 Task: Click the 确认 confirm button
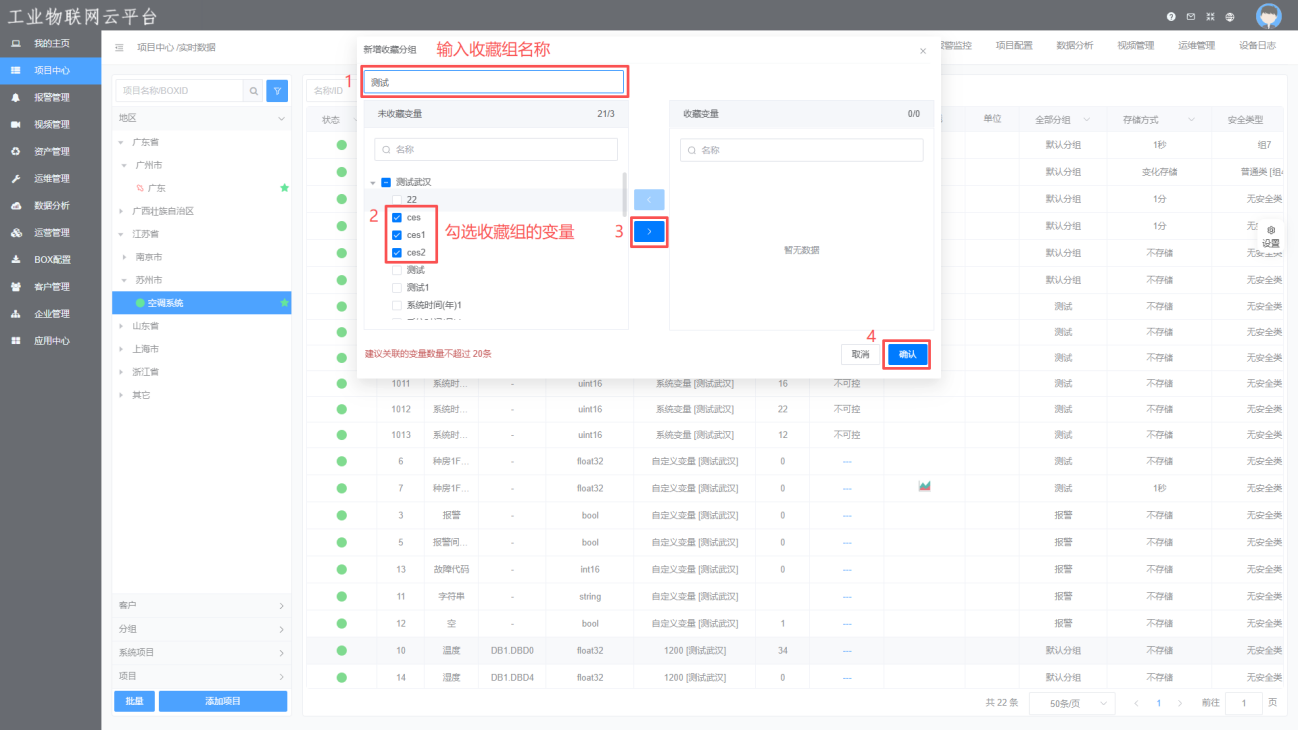coord(907,354)
